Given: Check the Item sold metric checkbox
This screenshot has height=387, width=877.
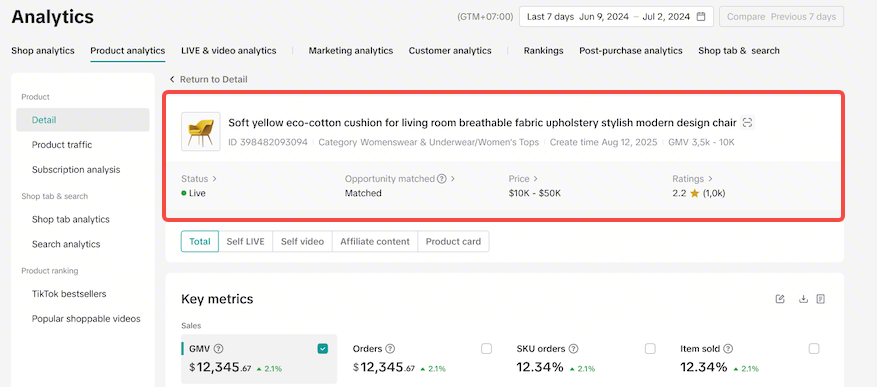Looking at the screenshot, I should tap(814, 349).
